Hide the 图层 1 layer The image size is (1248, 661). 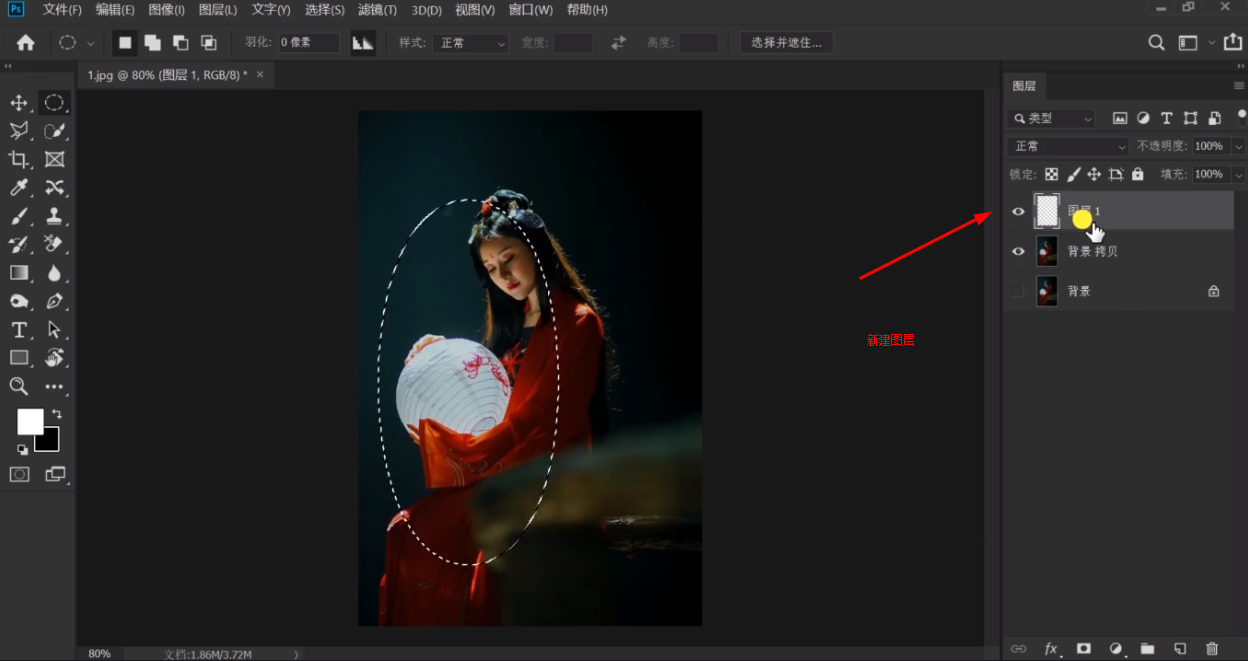pos(1018,211)
